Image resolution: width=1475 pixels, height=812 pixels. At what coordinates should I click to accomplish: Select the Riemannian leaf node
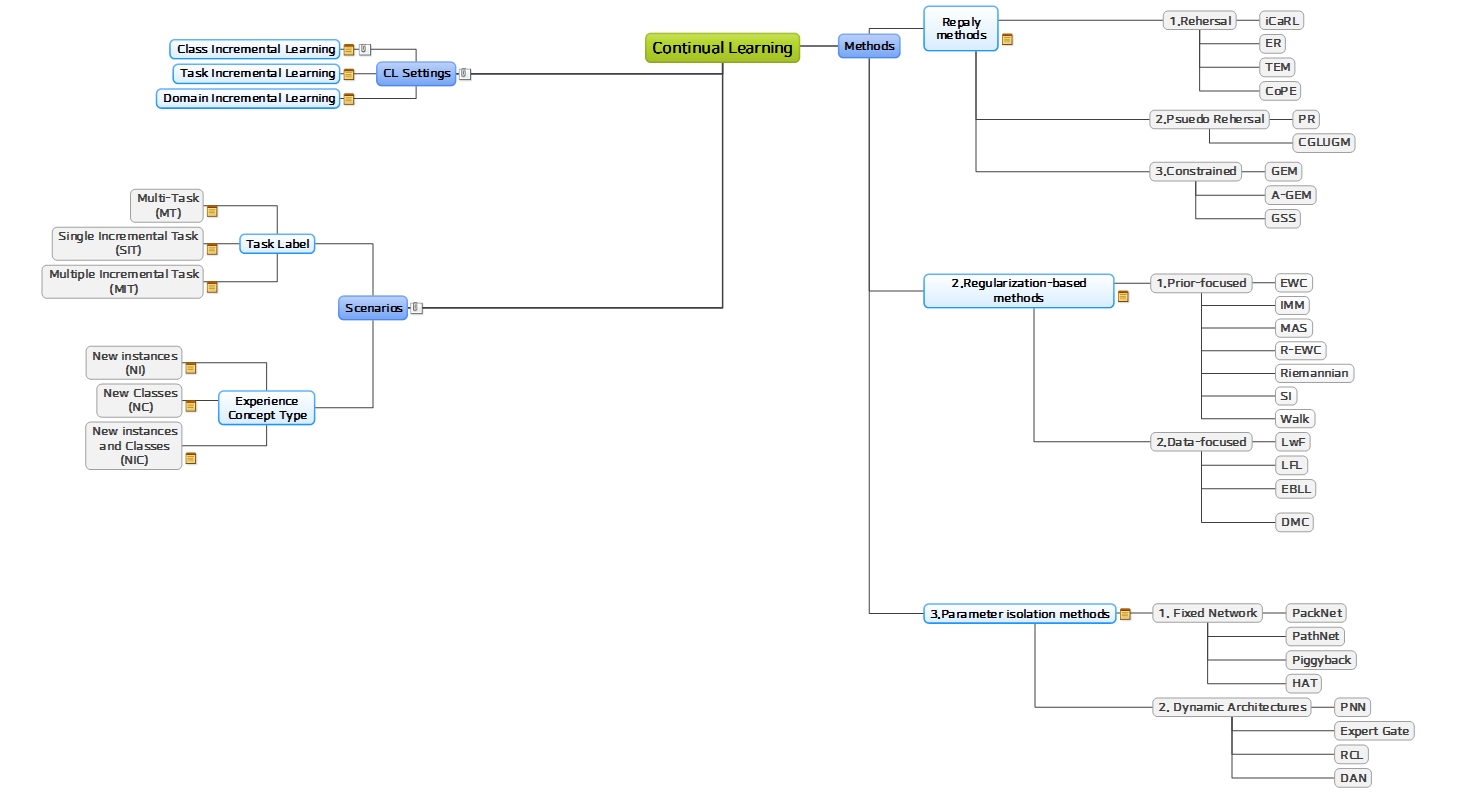[1314, 373]
